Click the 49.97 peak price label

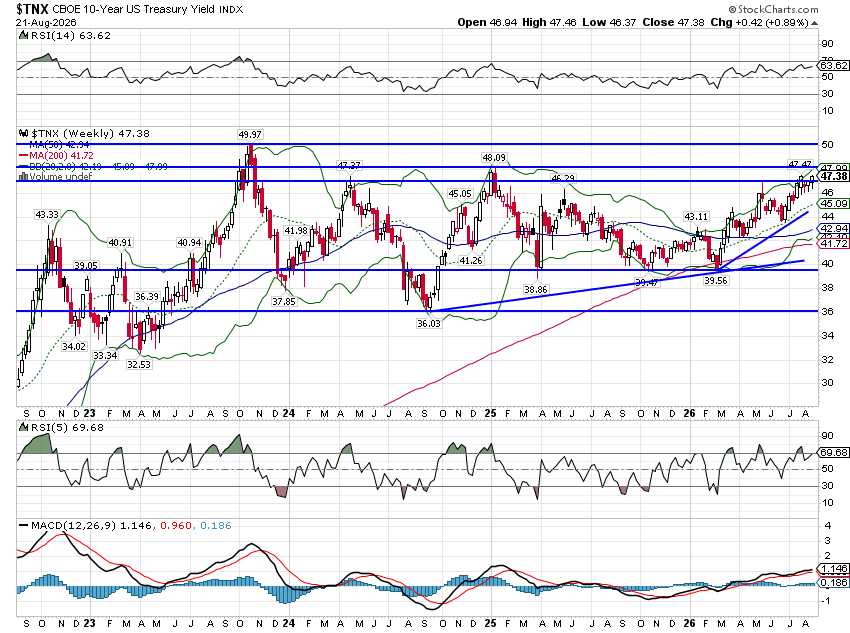pos(249,134)
